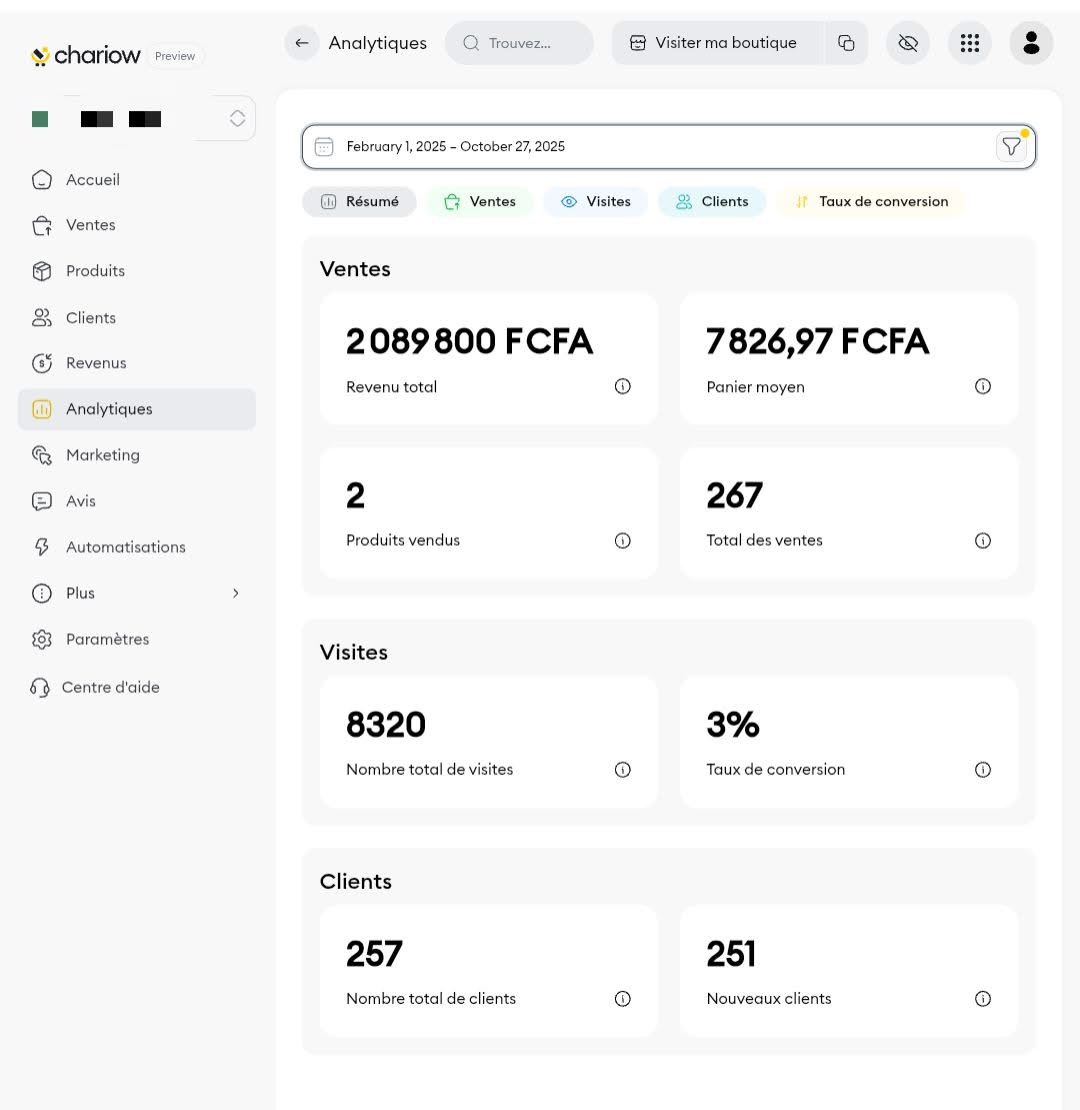
Task: Open the user profile avatar
Action: click(1031, 43)
